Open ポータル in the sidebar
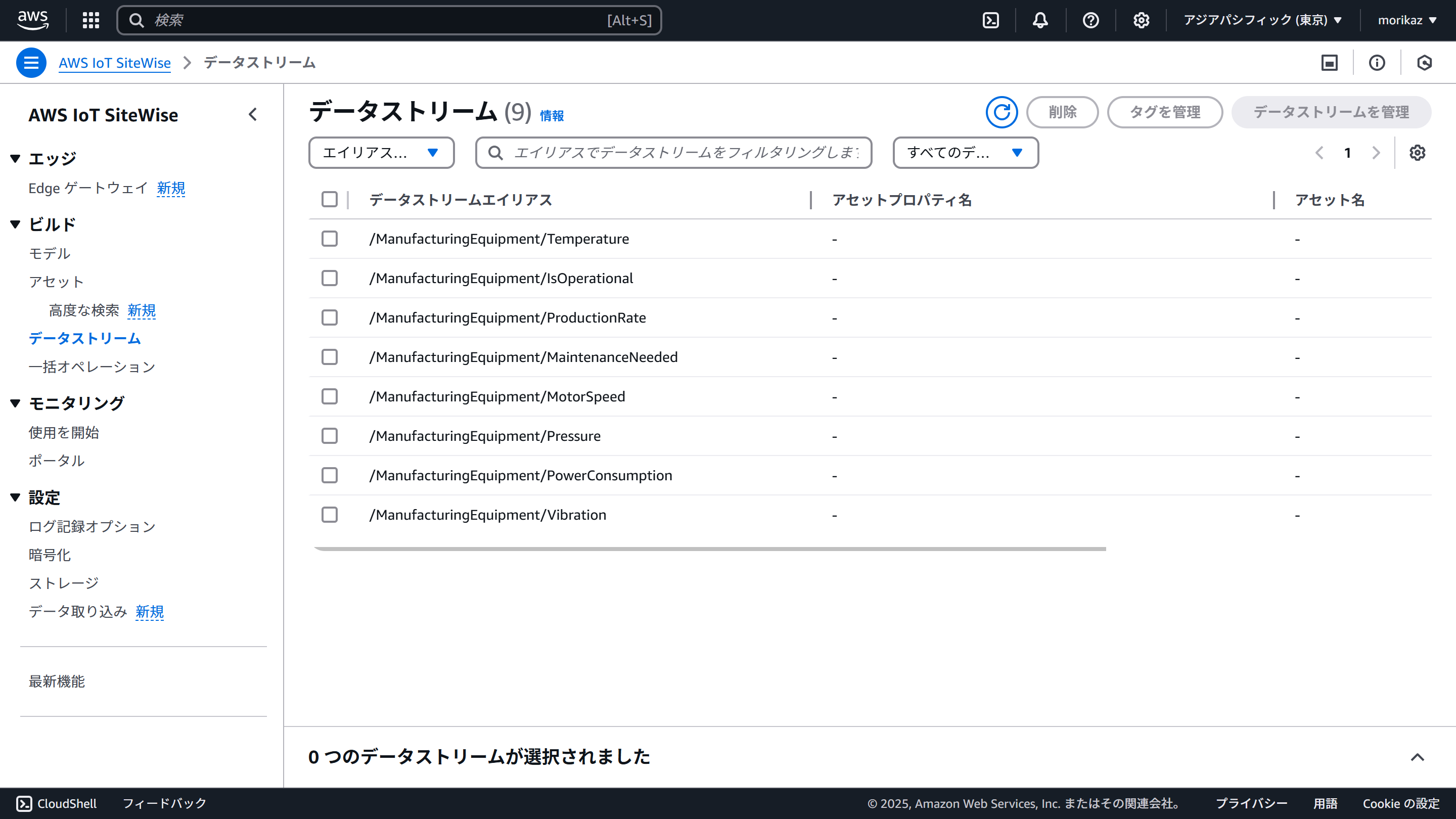 pos(57,461)
